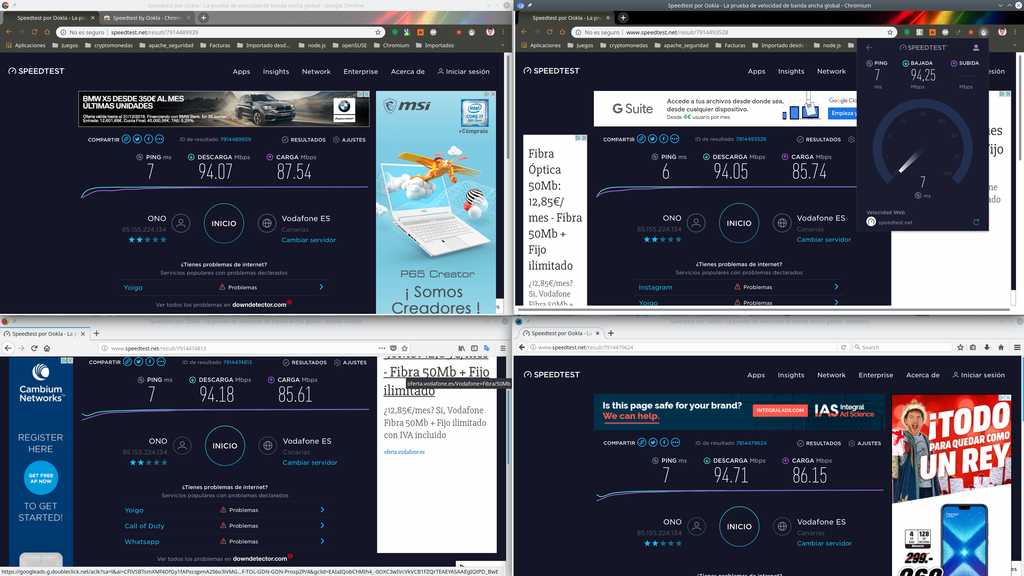Expand Instagram problems row in Chromium window
The height and width of the screenshot is (576, 1024).
tap(739, 287)
